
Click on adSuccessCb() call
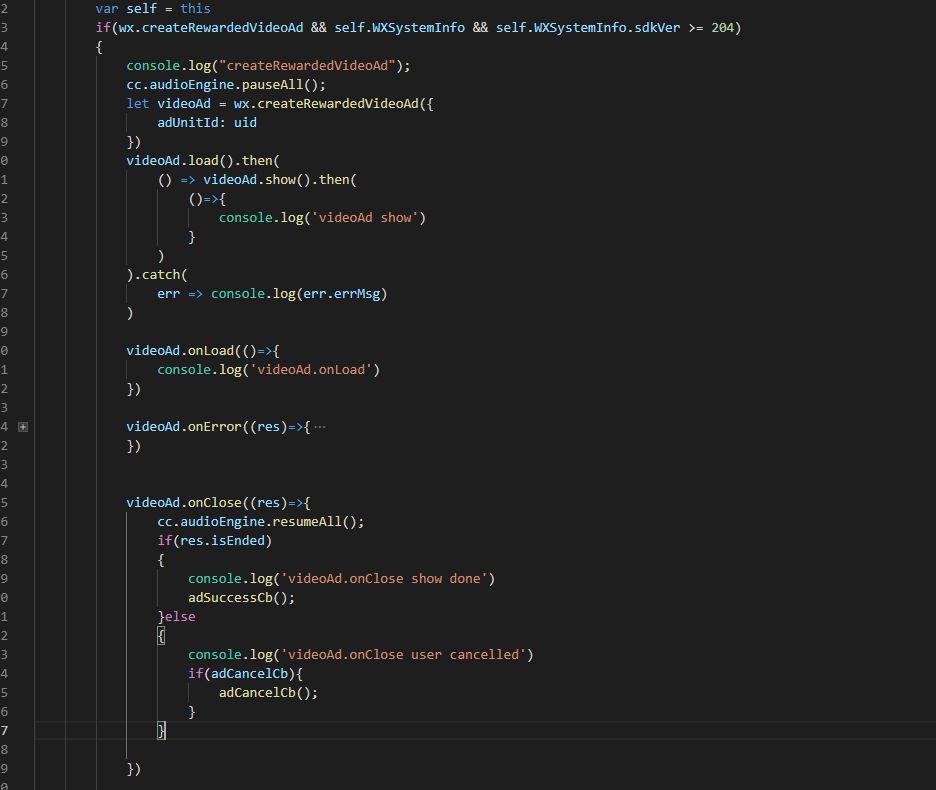click(x=242, y=598)
